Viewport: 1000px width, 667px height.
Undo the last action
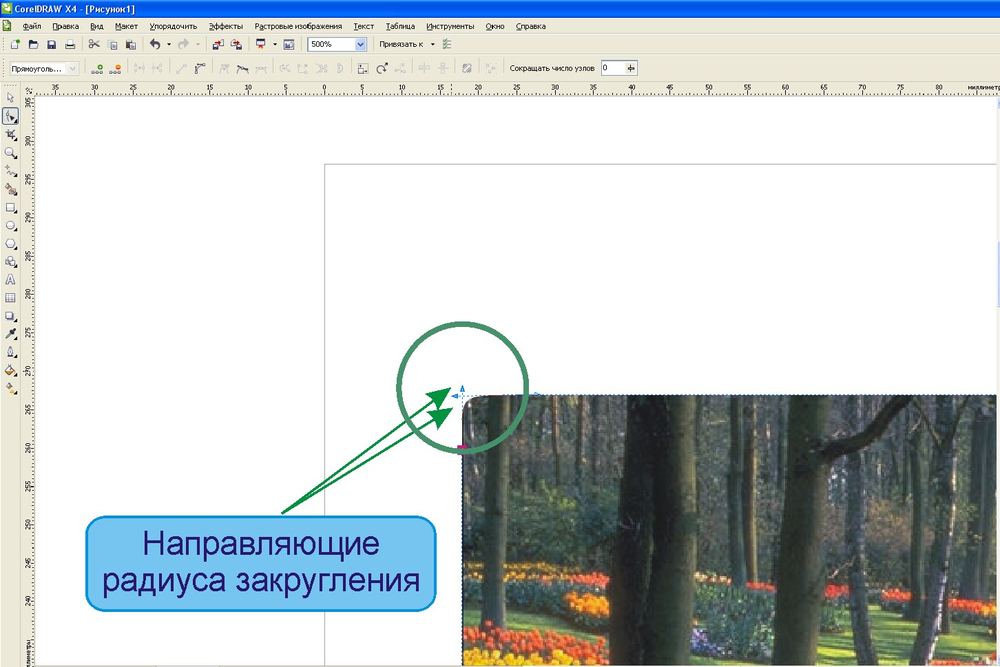pyautogui.click(x=155, y=44)
